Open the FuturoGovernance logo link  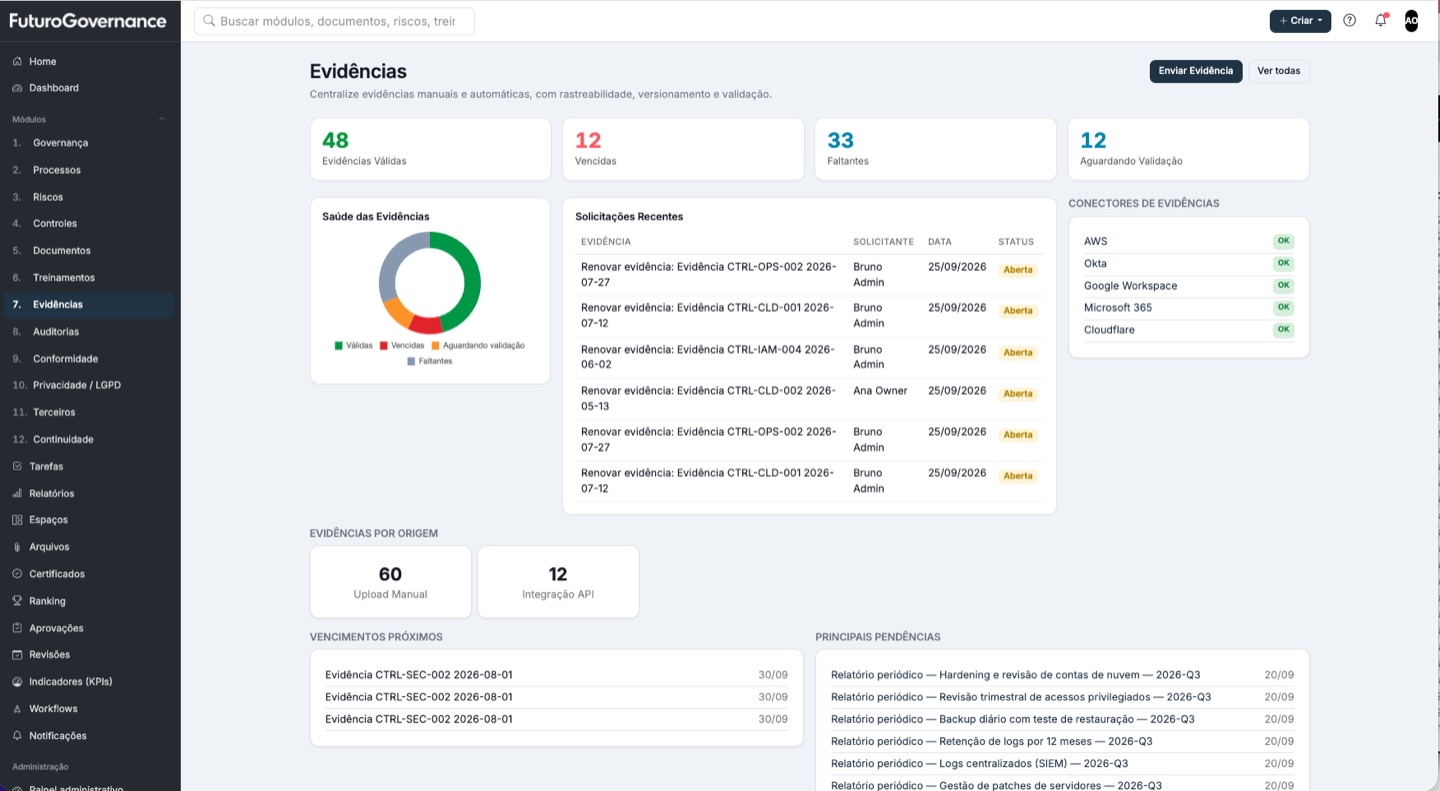point(88,20)
